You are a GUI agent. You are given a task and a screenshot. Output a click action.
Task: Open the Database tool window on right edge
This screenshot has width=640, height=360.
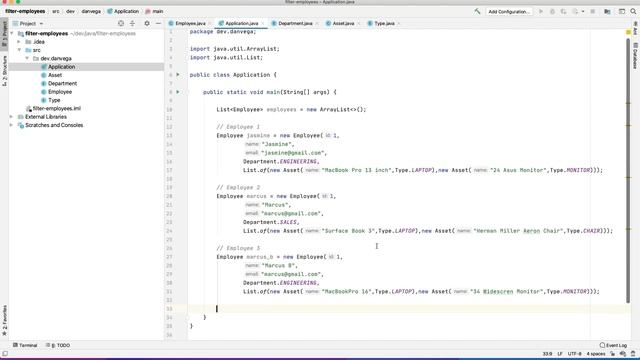[x=635, y=56]
